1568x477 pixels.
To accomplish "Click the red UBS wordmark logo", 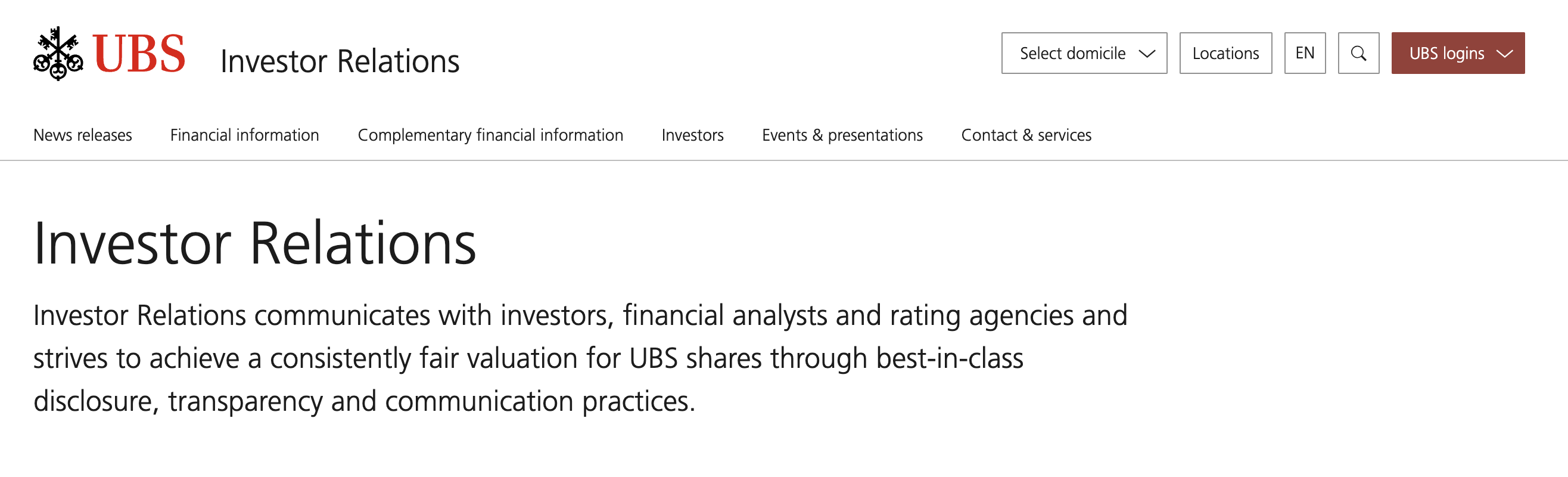I will click(139, 54).
